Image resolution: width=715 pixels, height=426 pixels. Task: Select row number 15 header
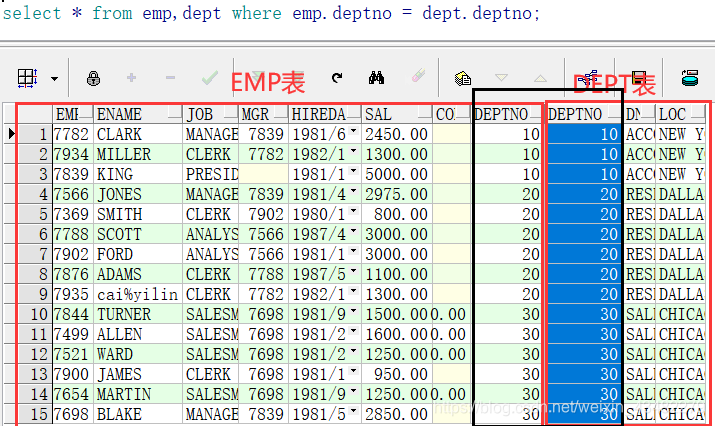(x=34, y=414)
